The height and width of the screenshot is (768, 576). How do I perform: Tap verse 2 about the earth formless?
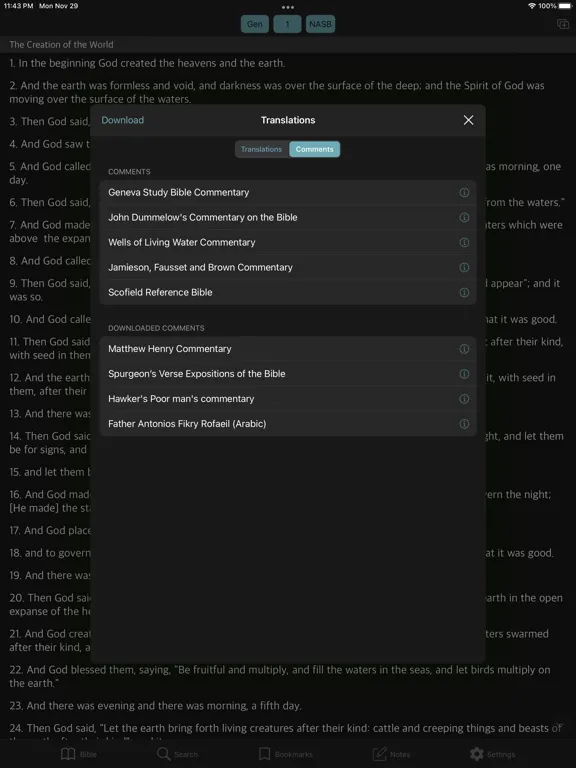pos(277,92)
